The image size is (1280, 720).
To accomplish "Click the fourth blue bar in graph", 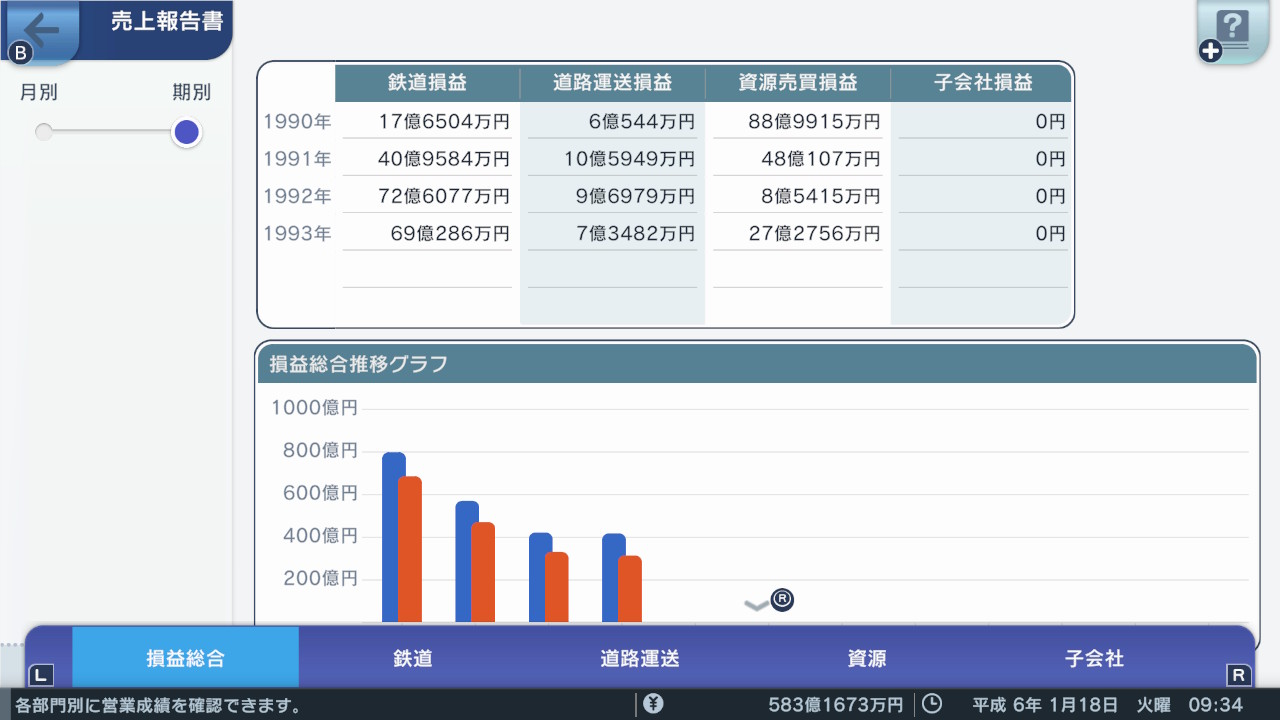I will (x=610, y=578).
